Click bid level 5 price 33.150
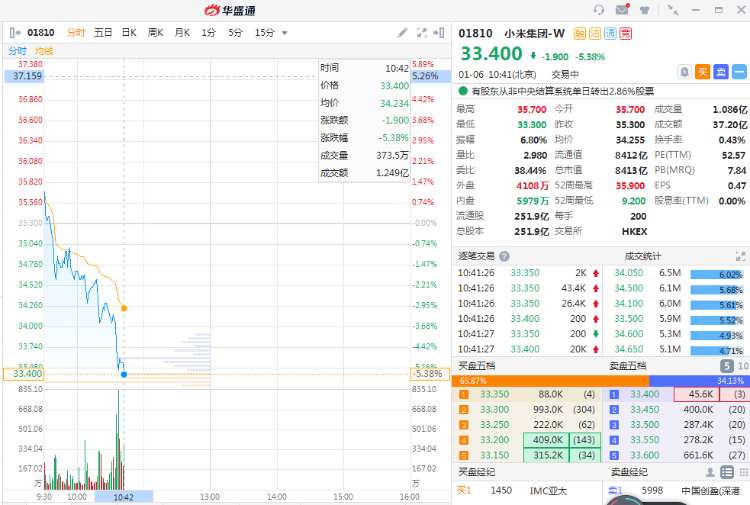The image size is (750, 505). 495,455
